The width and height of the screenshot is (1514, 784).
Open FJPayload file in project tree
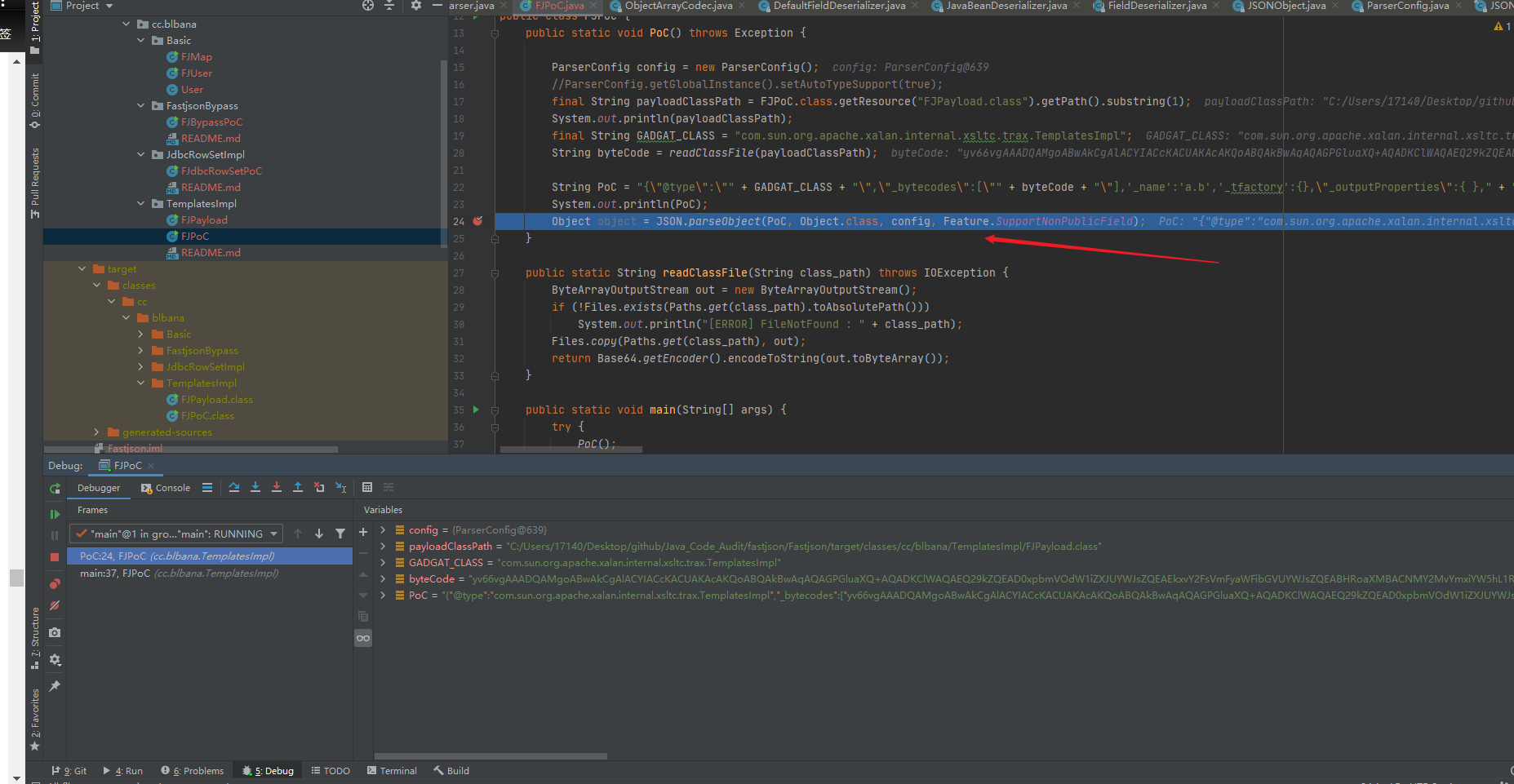click(204, 220)
